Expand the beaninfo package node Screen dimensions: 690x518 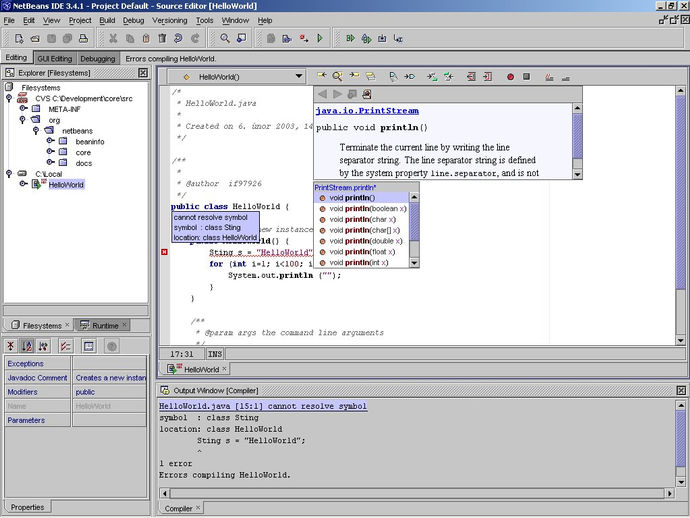(50, 141)
